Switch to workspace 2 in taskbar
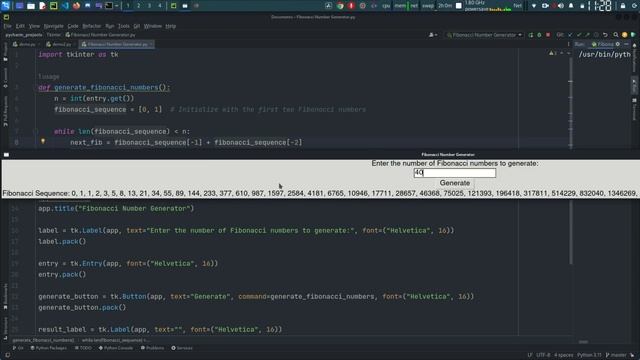Image resolution: width=640 pixels, height=360 pixels. tap(138, 6)
